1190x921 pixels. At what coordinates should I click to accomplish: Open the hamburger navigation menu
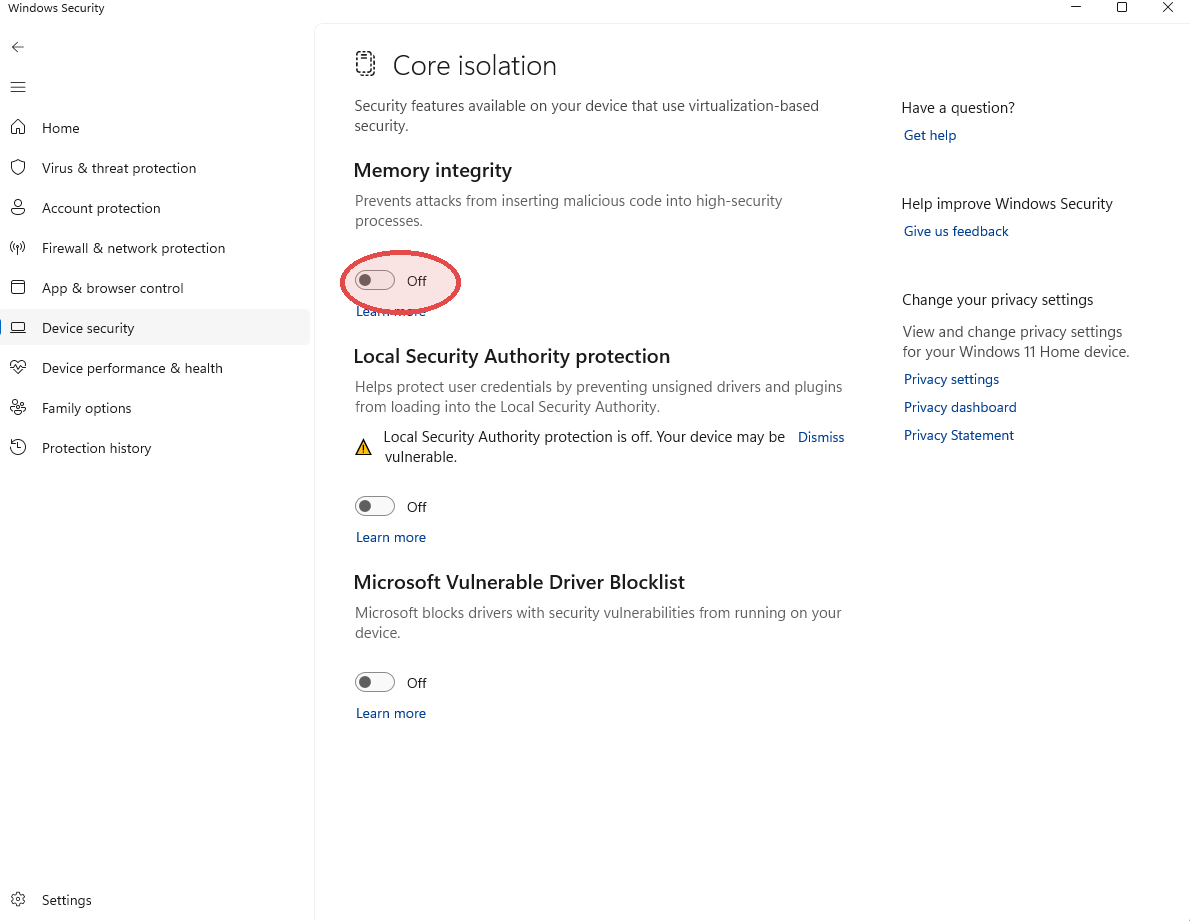coord(18,87)
